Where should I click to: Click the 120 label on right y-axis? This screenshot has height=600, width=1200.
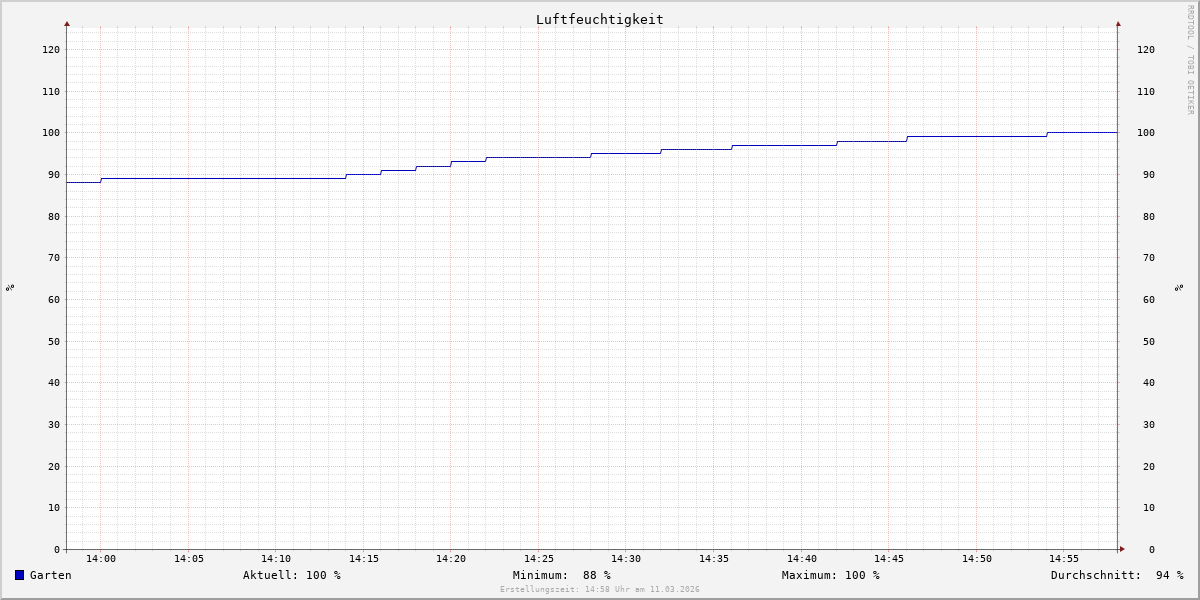1145,49
